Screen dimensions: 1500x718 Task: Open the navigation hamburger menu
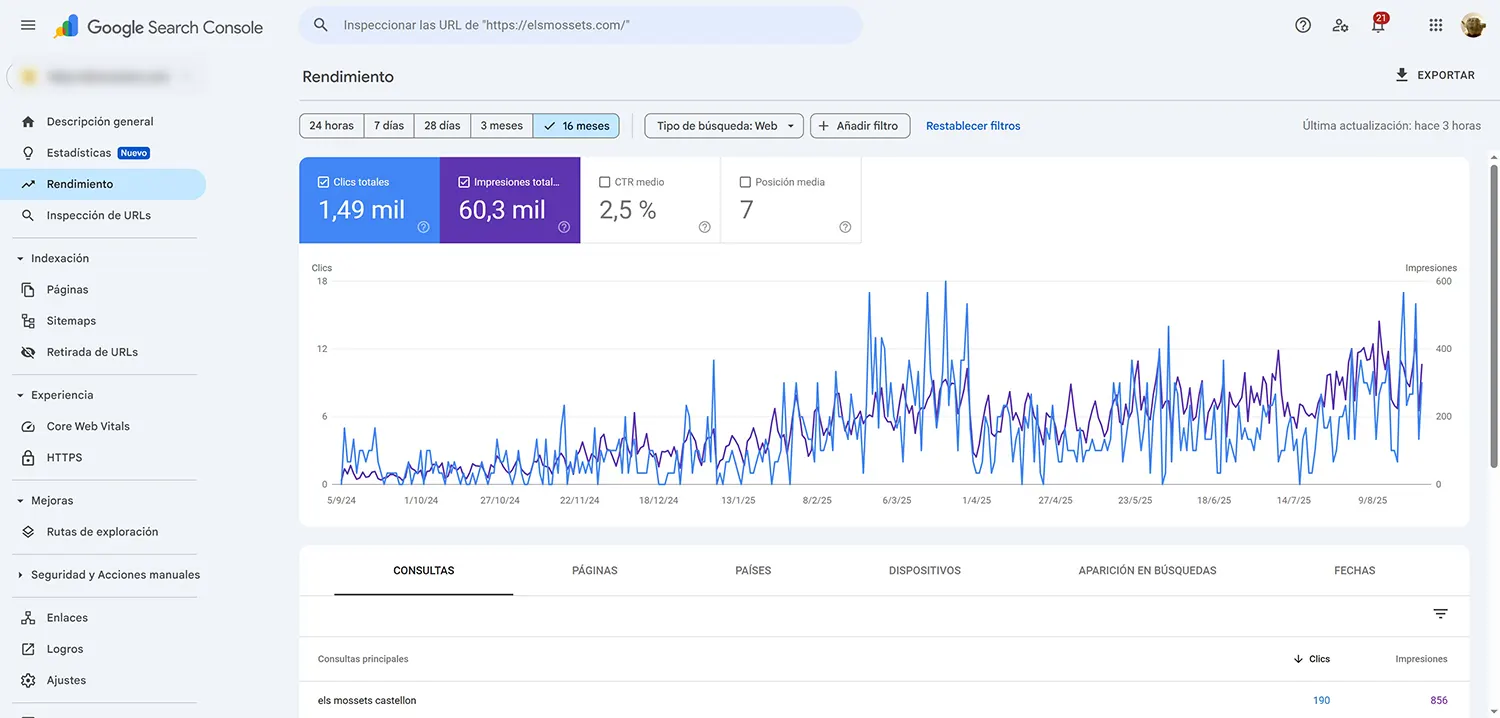(27, 25)
